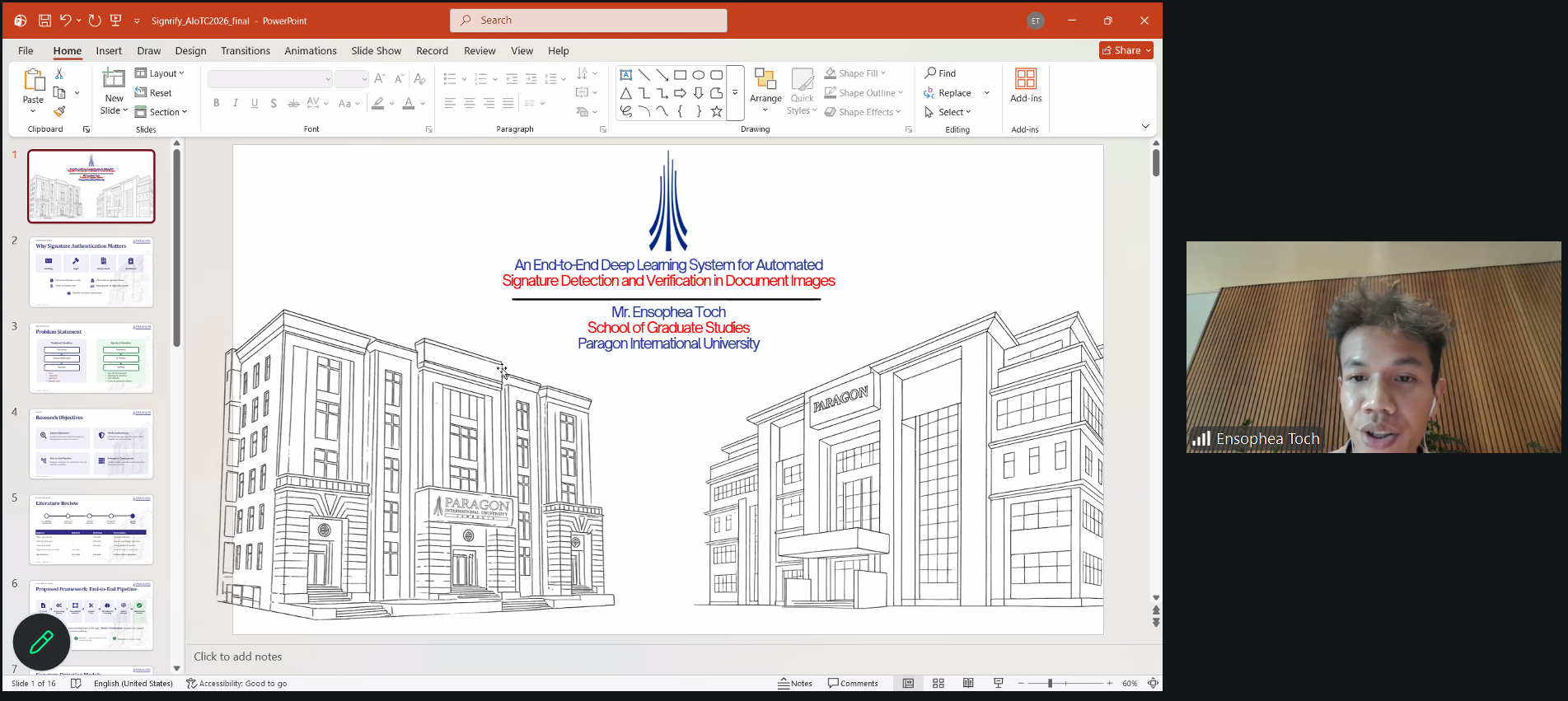The image size is (1568, 701).
Task: Click the Format Painter brush icon
Action: pyautogui.click(x=59, y=111)
